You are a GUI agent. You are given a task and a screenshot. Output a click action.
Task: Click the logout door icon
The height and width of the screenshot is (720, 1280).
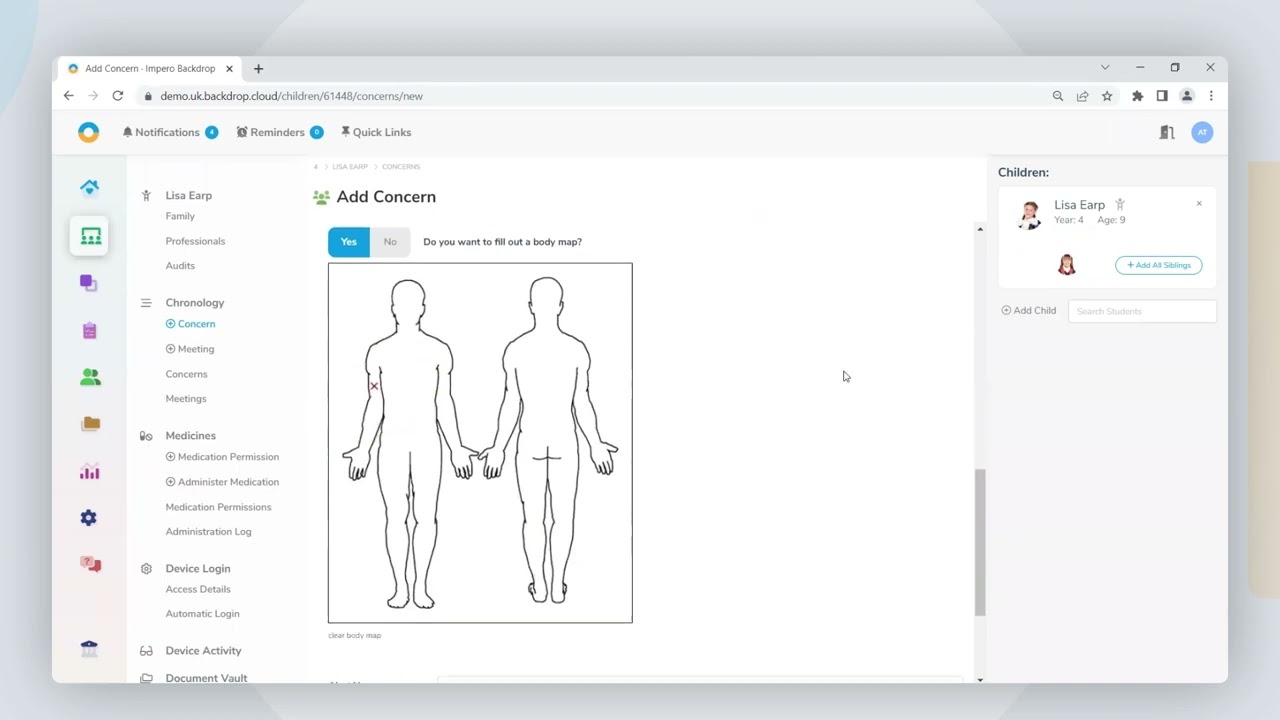click(x=1166, y=132)
